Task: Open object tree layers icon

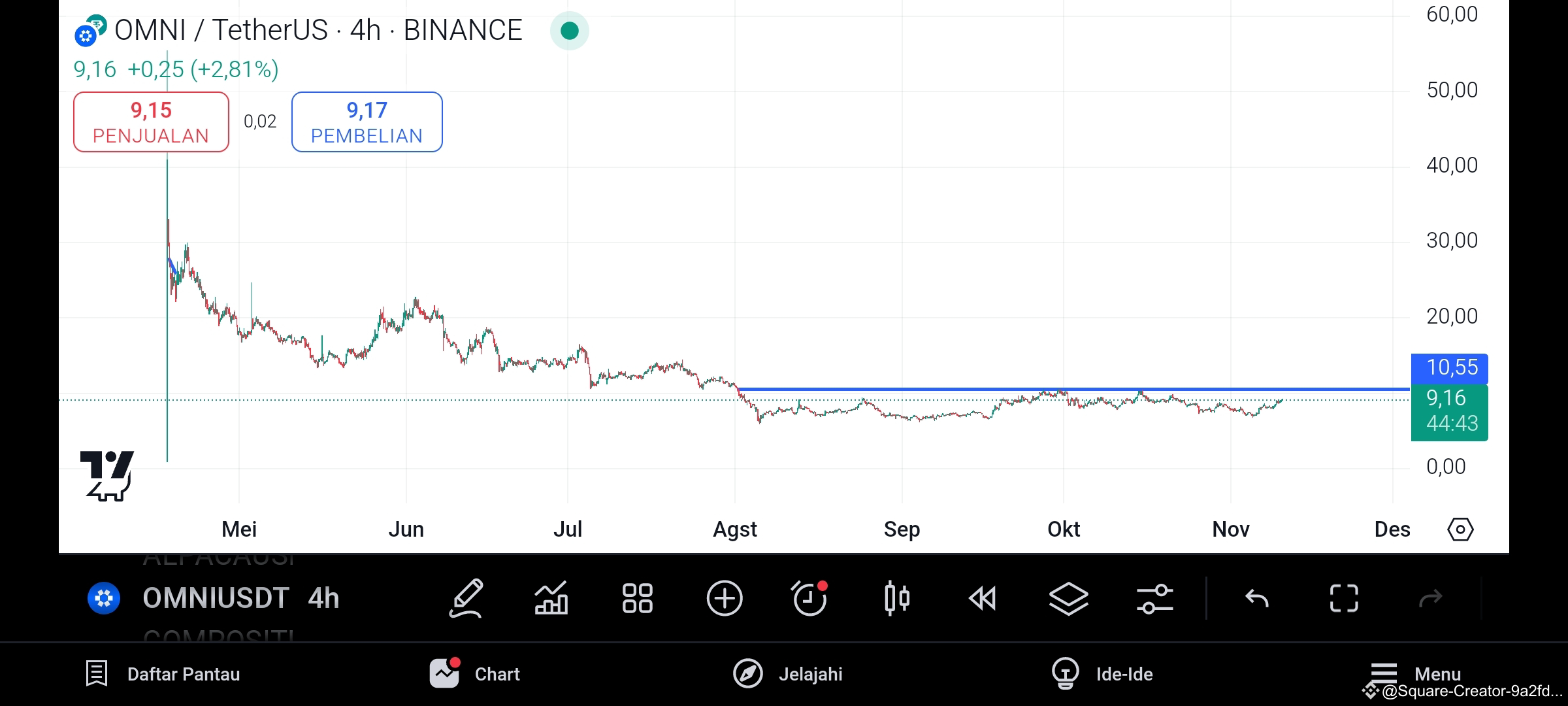Action: (1069, 598)
